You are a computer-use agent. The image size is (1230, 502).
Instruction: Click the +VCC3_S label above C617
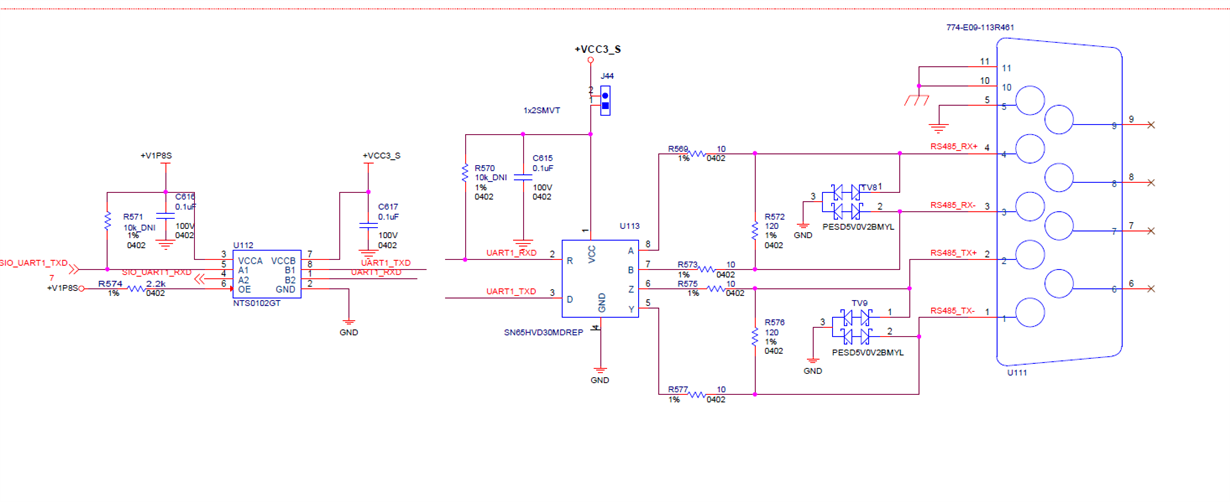382,156
